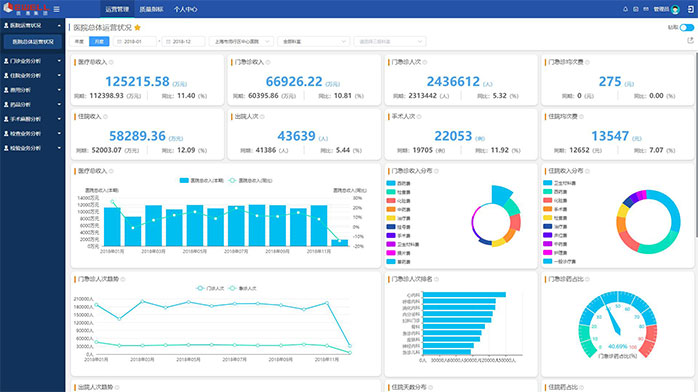This screenshot has height=392, width=698.
Task: Click the notification bell icon in header
Action: [x=625, y=9]
